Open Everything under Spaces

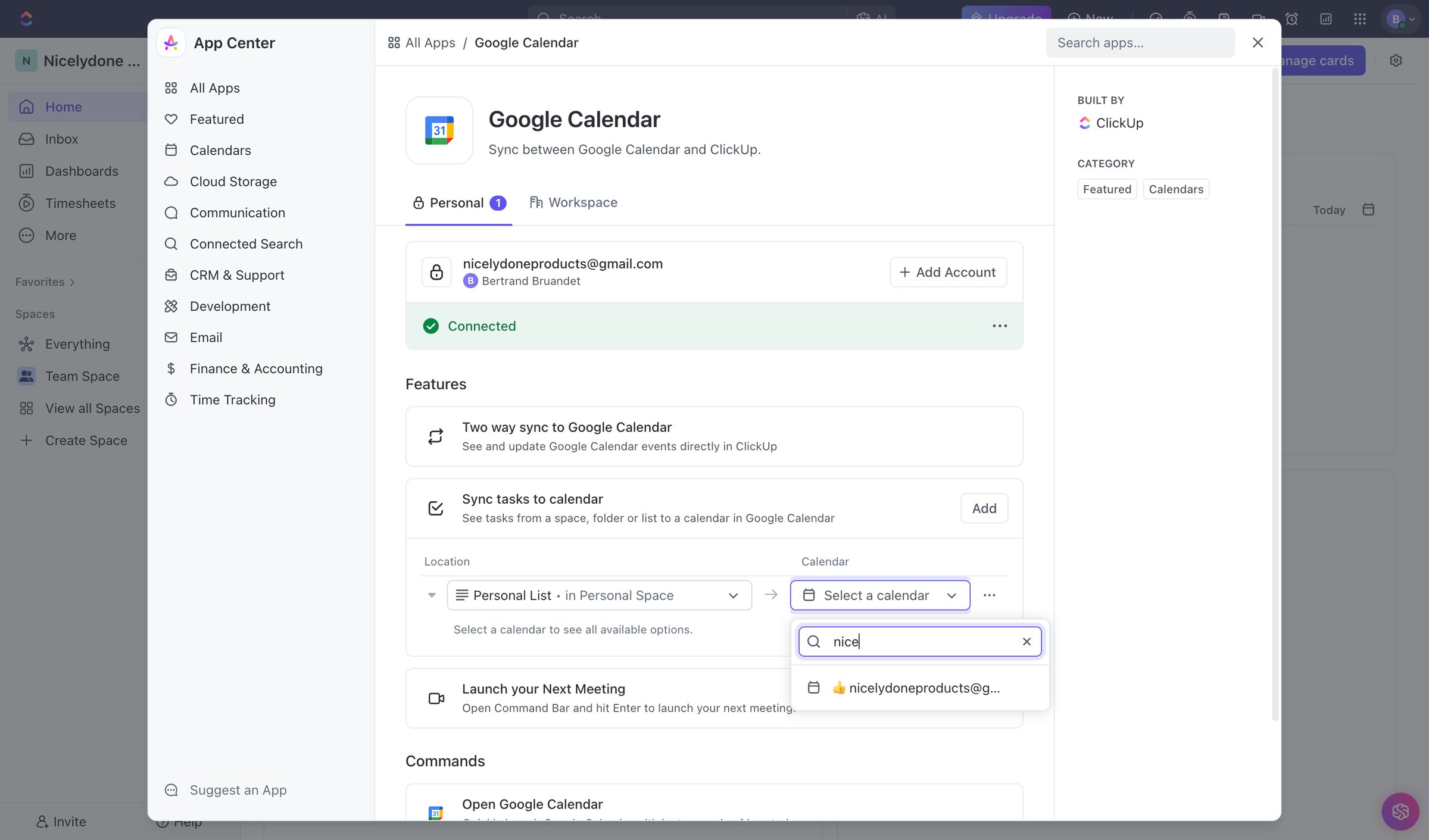(x=77, y=344)
